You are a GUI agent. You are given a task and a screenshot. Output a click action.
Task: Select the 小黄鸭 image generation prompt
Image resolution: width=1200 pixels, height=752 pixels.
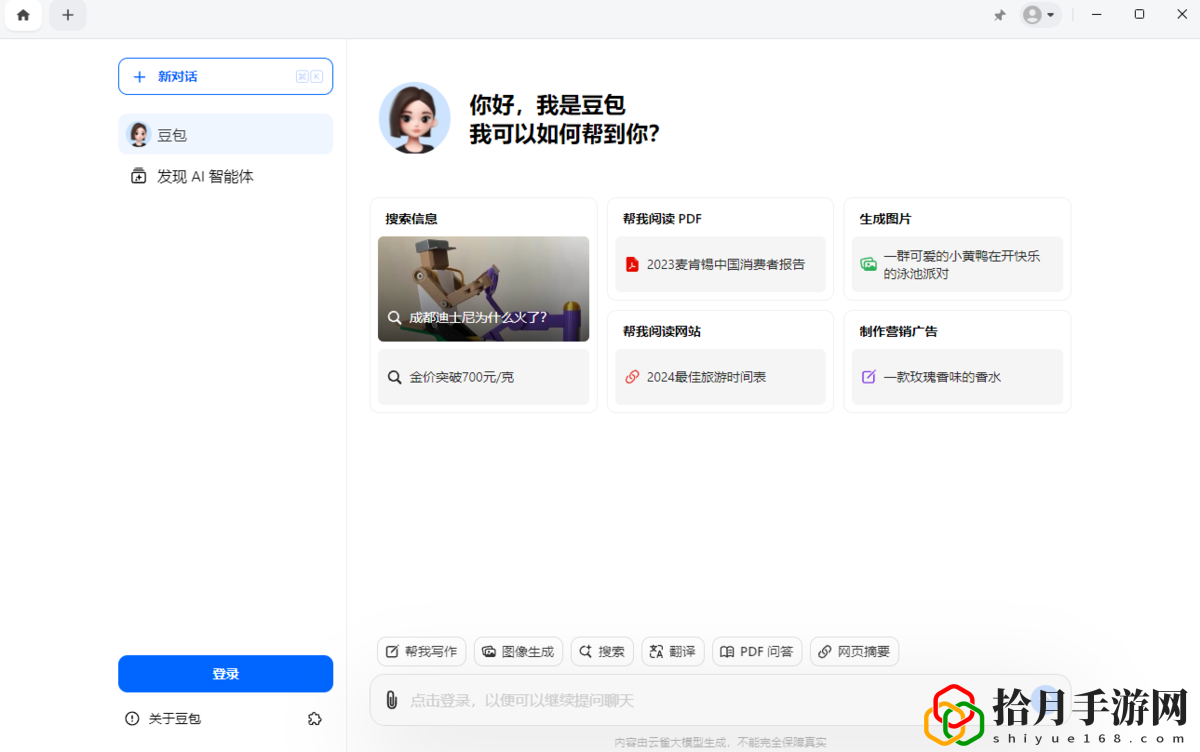(x=957, y=264)
